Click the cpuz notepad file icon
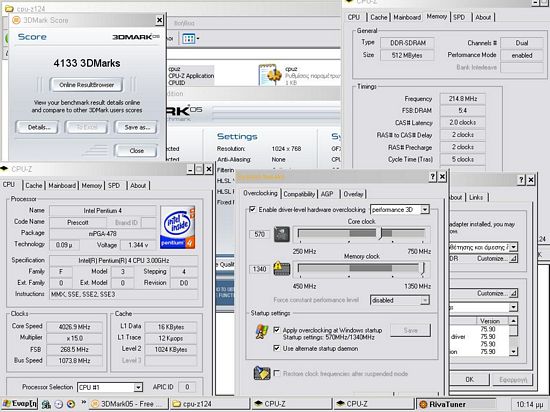This screenshot has width=550, height=412. (x=270, y=74)
